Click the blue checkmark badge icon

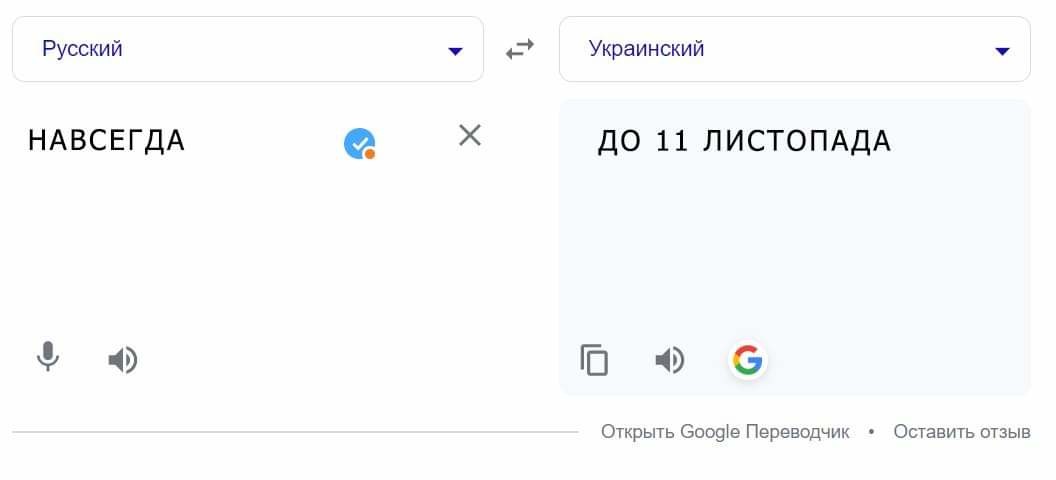359,144
